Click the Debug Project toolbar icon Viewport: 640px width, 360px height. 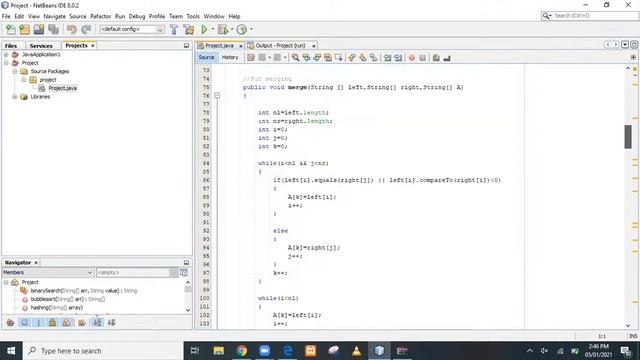coord(223,29)
